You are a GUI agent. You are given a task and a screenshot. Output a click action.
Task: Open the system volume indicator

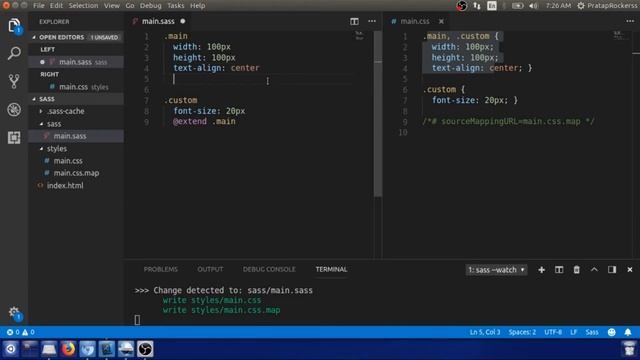tap(533, 6)
